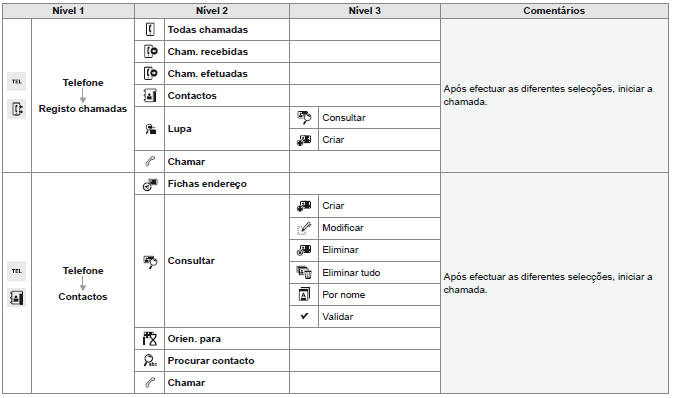Click the Chamar handset icon under Lupa

[x=150, y=161]
